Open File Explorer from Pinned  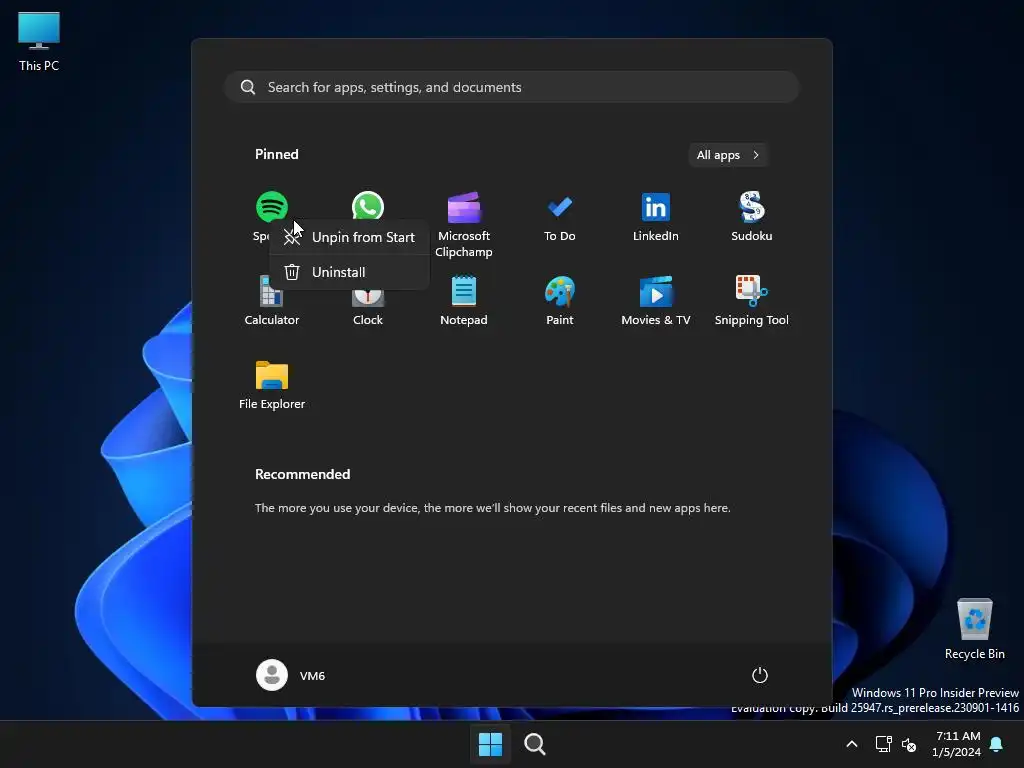(272, 385)
